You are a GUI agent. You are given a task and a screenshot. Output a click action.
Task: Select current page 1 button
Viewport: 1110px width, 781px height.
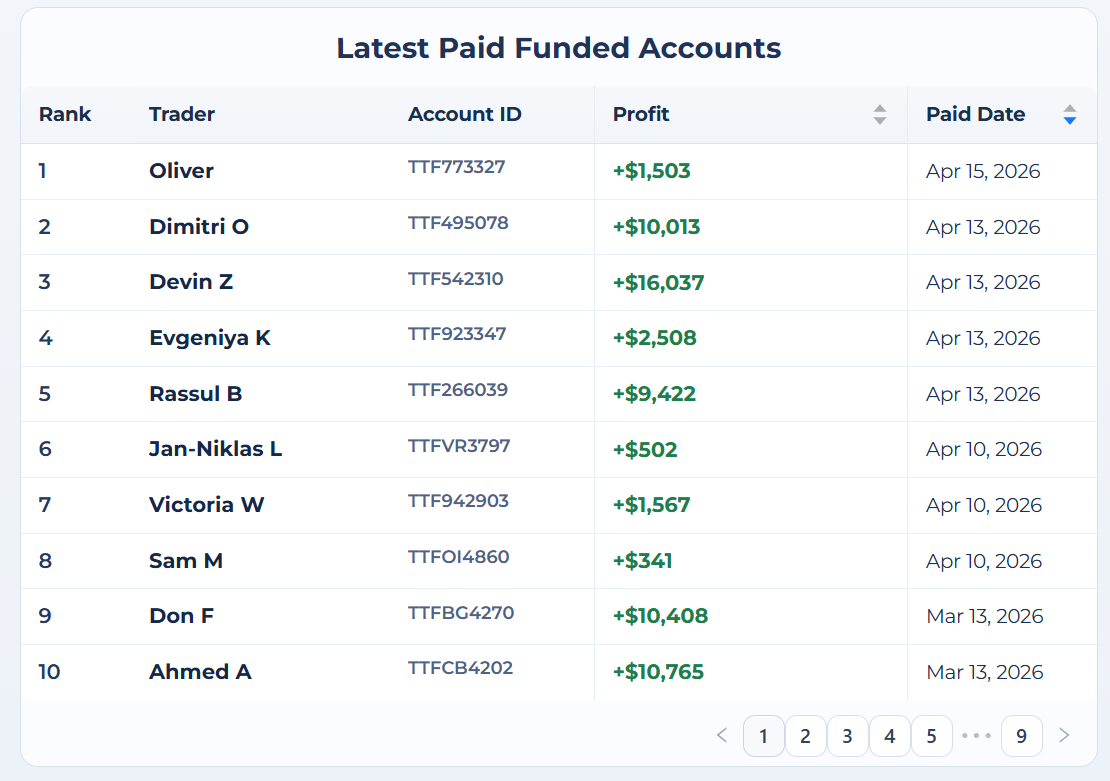coord(763,736)
